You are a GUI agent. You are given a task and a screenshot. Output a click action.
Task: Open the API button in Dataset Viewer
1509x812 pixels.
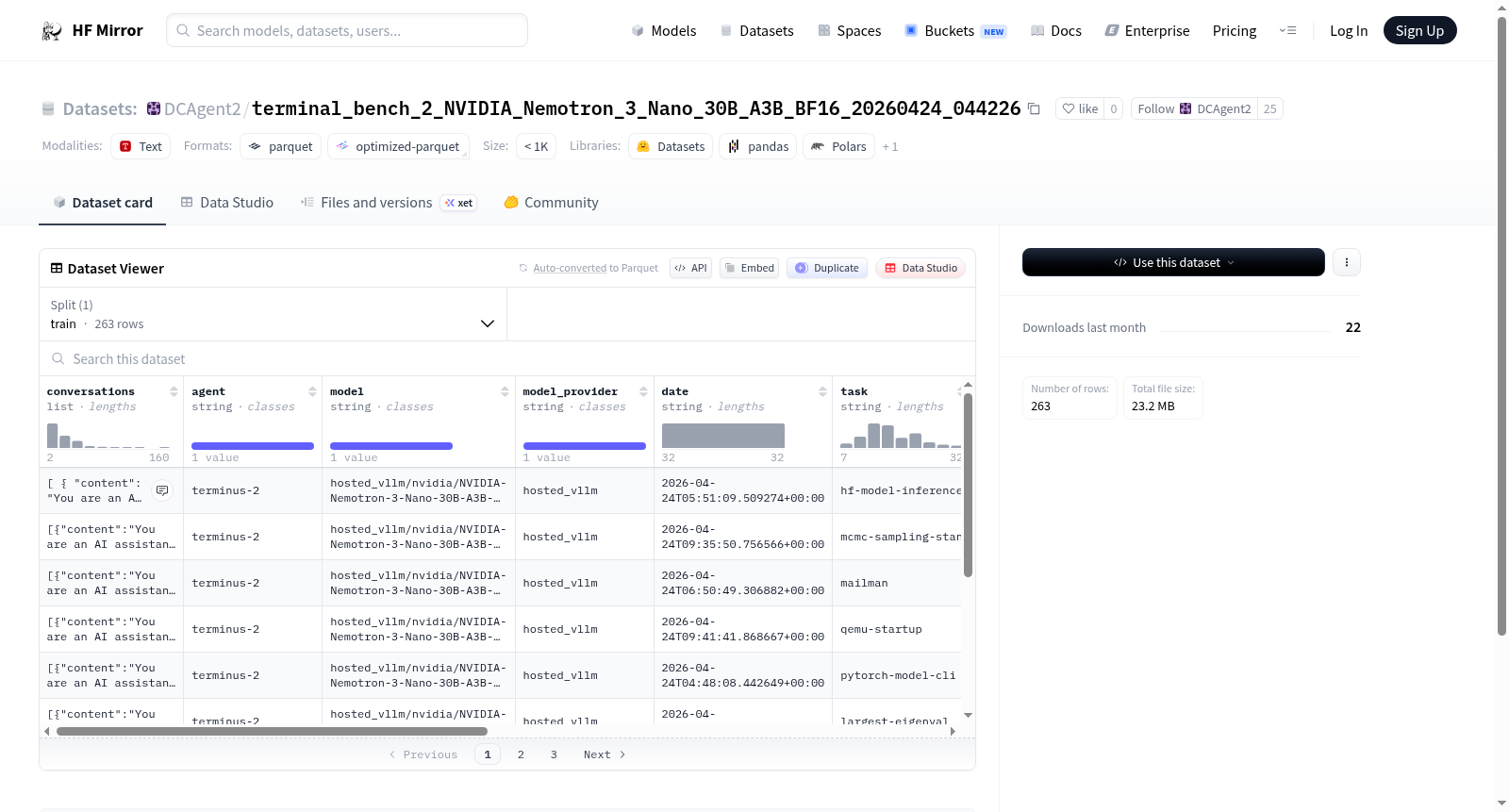click(x=690, y=268)
